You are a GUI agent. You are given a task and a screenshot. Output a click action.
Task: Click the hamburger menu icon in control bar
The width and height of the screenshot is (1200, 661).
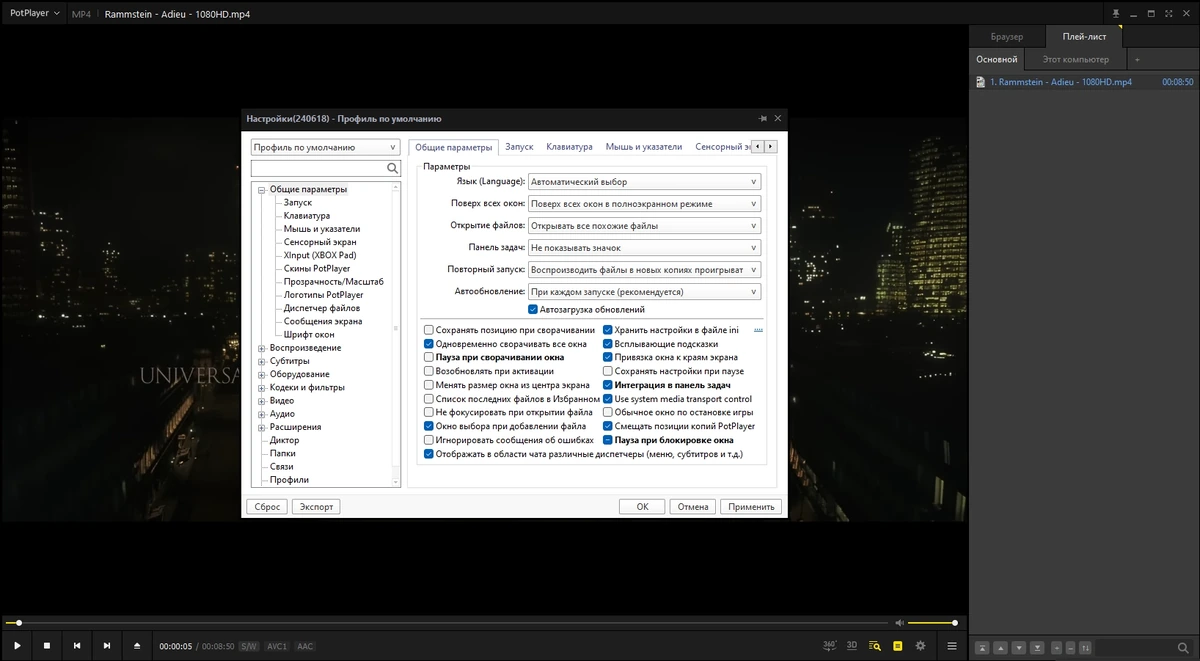pos(952,646)
